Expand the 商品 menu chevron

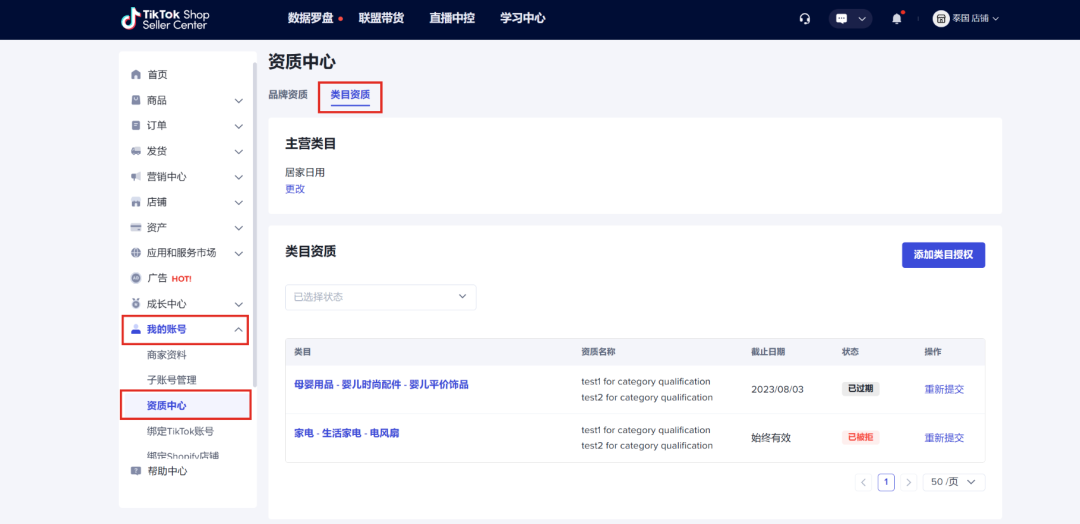[x=238, y=101]
